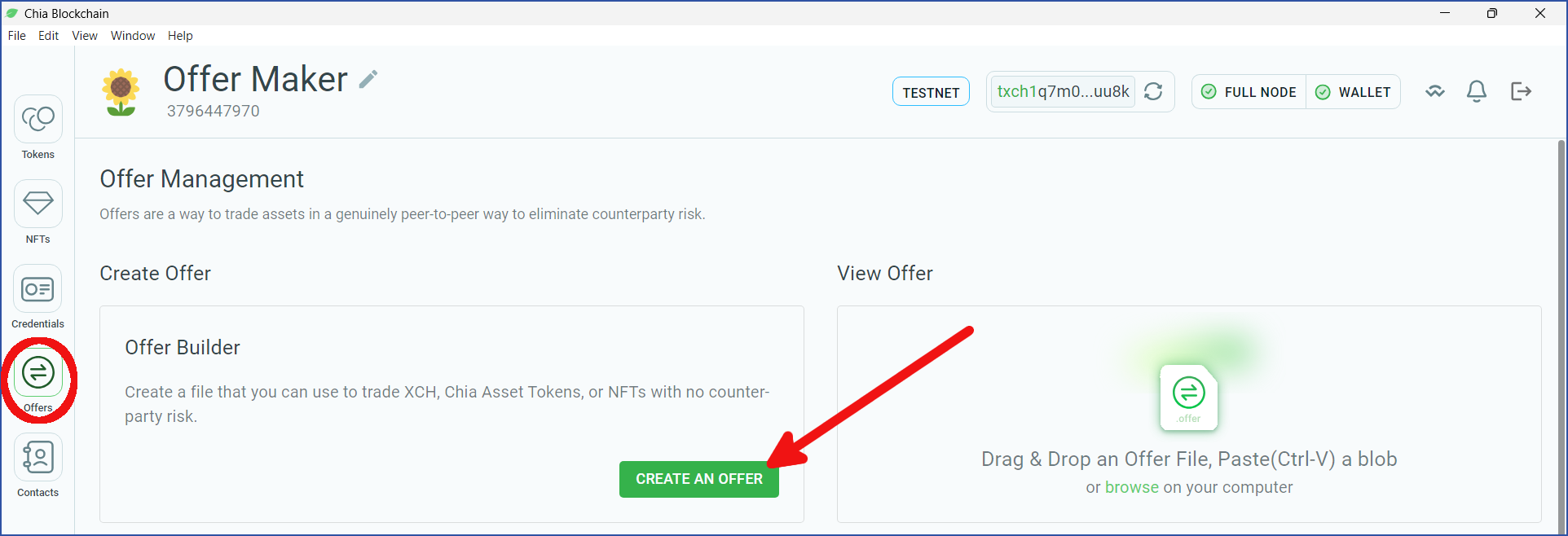Click the Full Node status indicator
Image resolution: width=1568 pixels, height=536 pixels.
pyautogui.click(x=1249, y=92)
